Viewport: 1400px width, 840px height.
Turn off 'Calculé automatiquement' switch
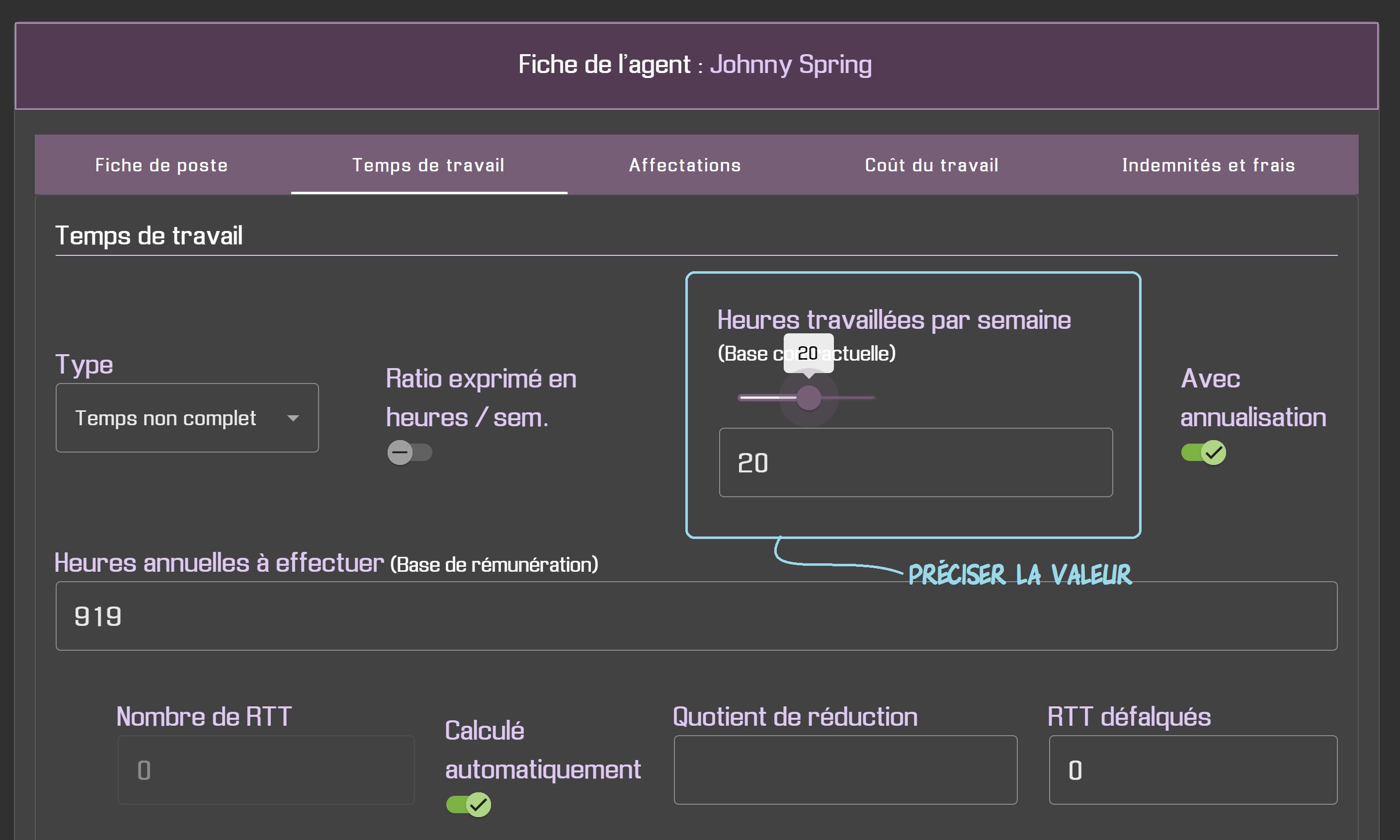468,804
